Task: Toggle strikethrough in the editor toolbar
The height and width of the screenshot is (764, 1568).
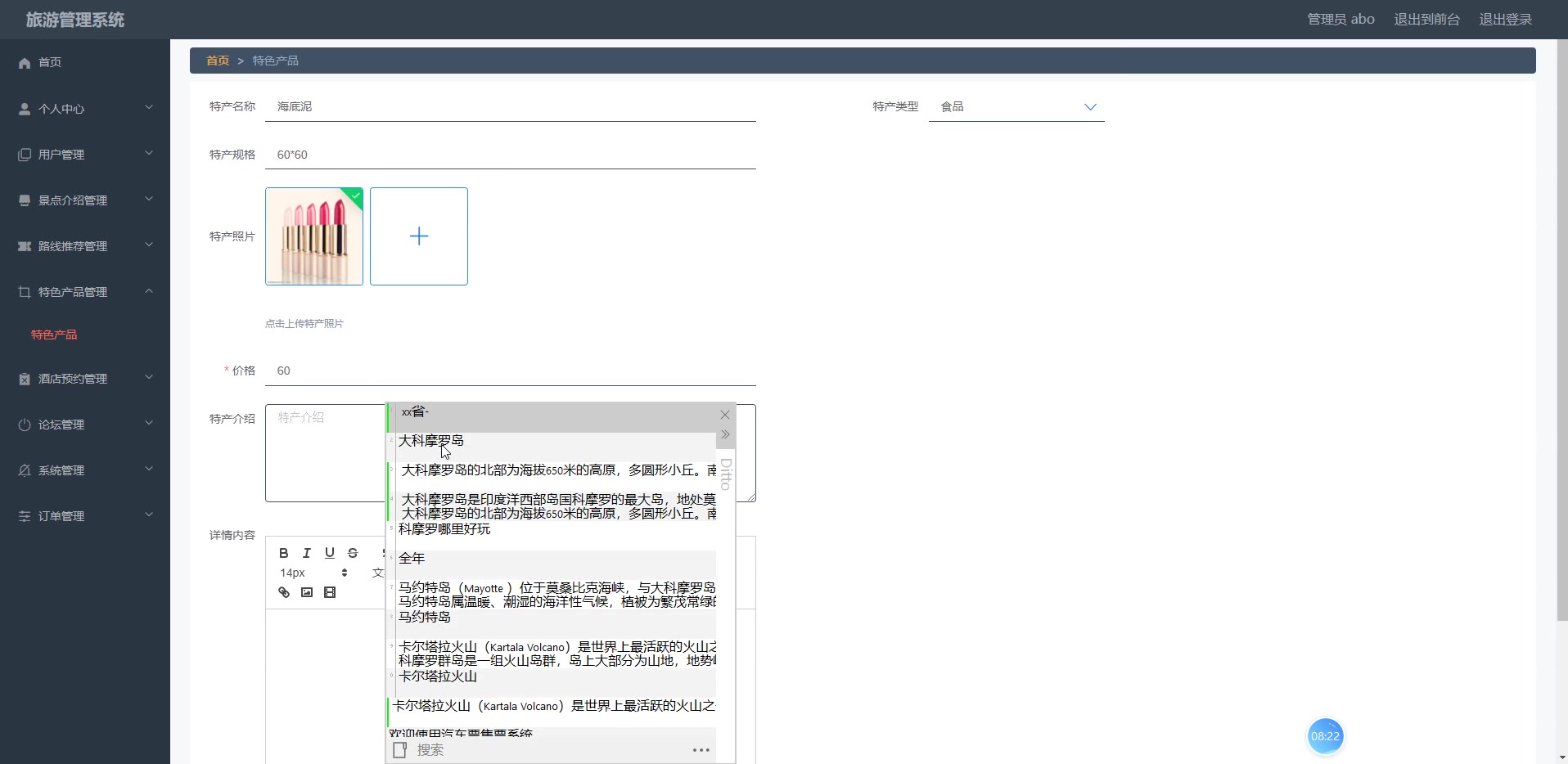Action: click(x=353, y=553)
